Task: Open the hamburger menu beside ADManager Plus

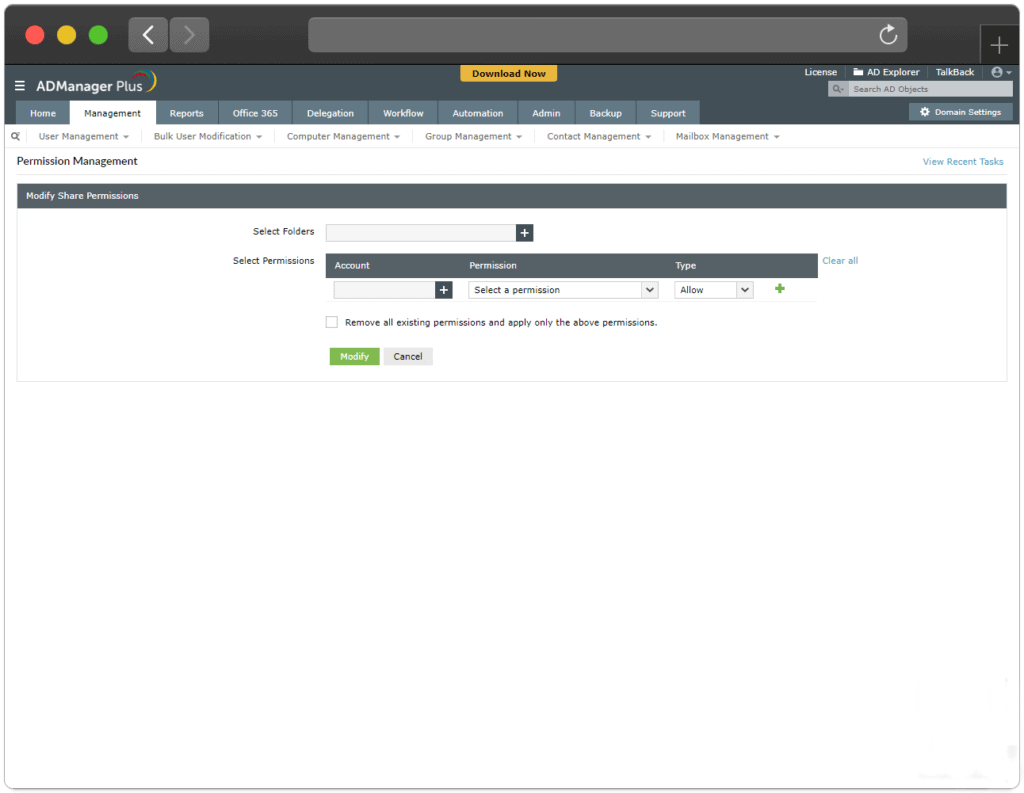Action: point(20,86)
